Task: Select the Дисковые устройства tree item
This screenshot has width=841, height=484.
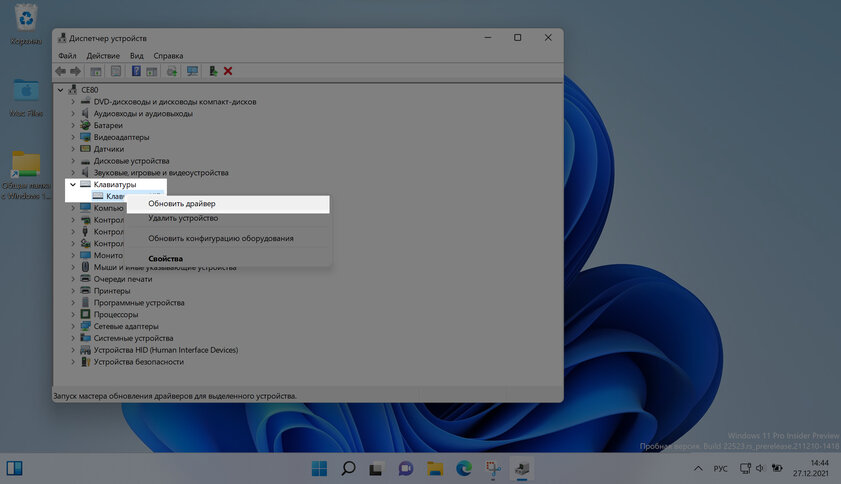Action: (x=131, y=161)
